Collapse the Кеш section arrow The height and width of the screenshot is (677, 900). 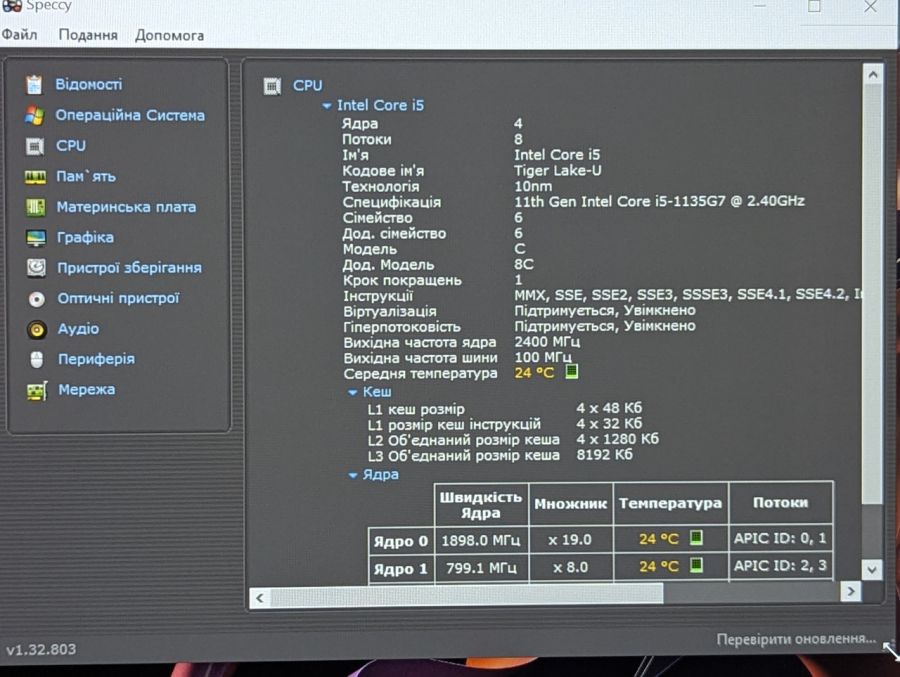352,392
